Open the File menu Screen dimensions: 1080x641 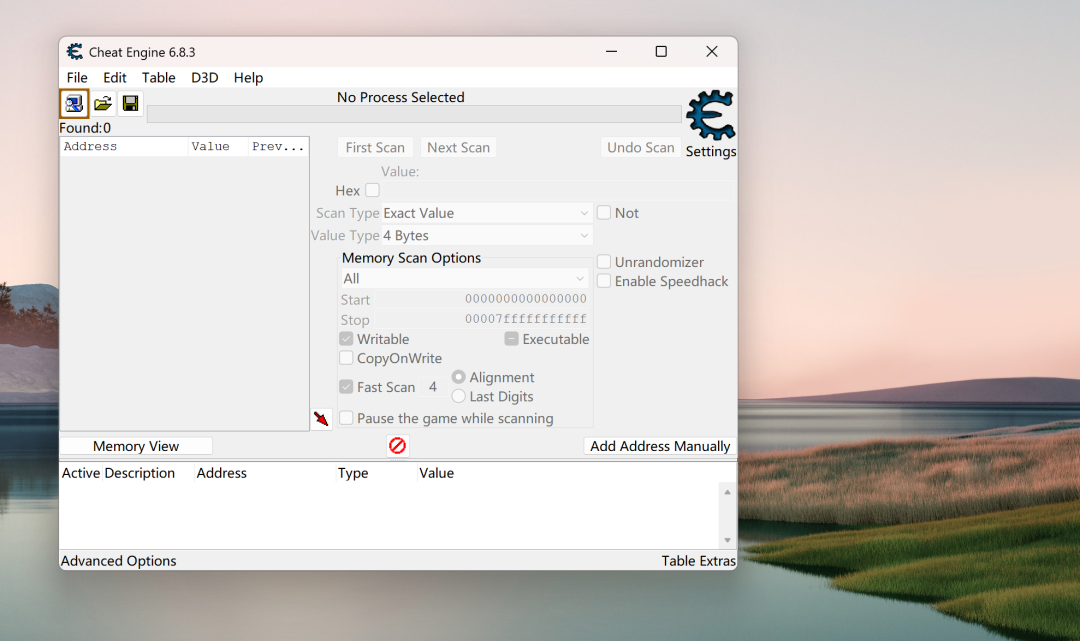[x=77, y=78]
